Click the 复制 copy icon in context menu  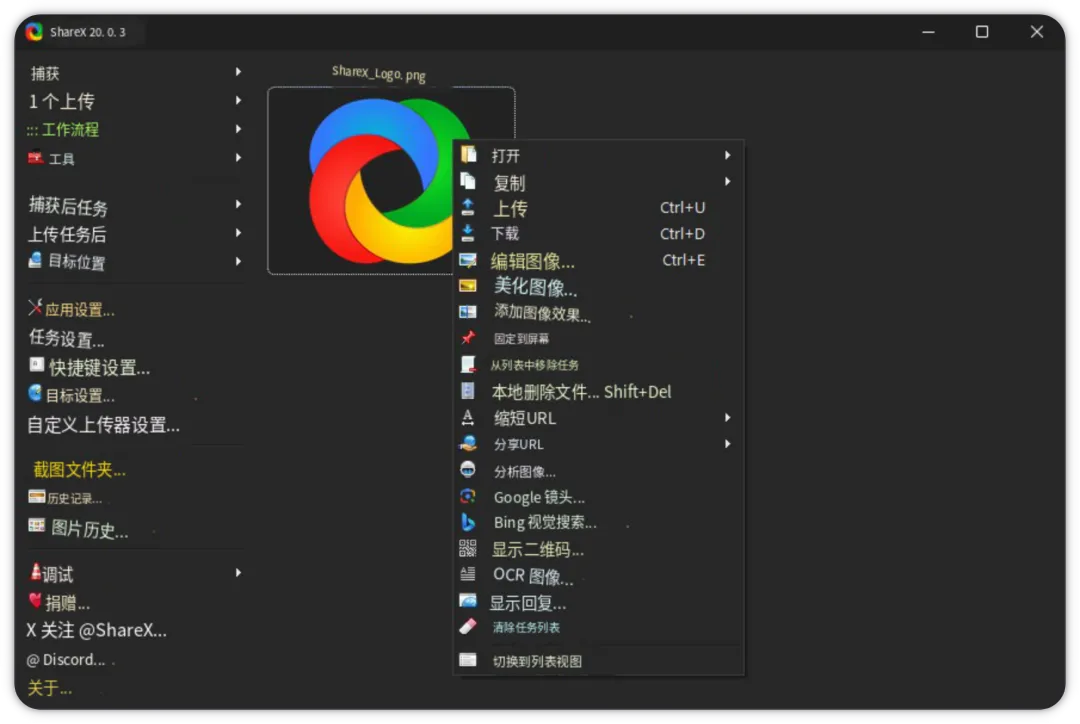[468, 181]
